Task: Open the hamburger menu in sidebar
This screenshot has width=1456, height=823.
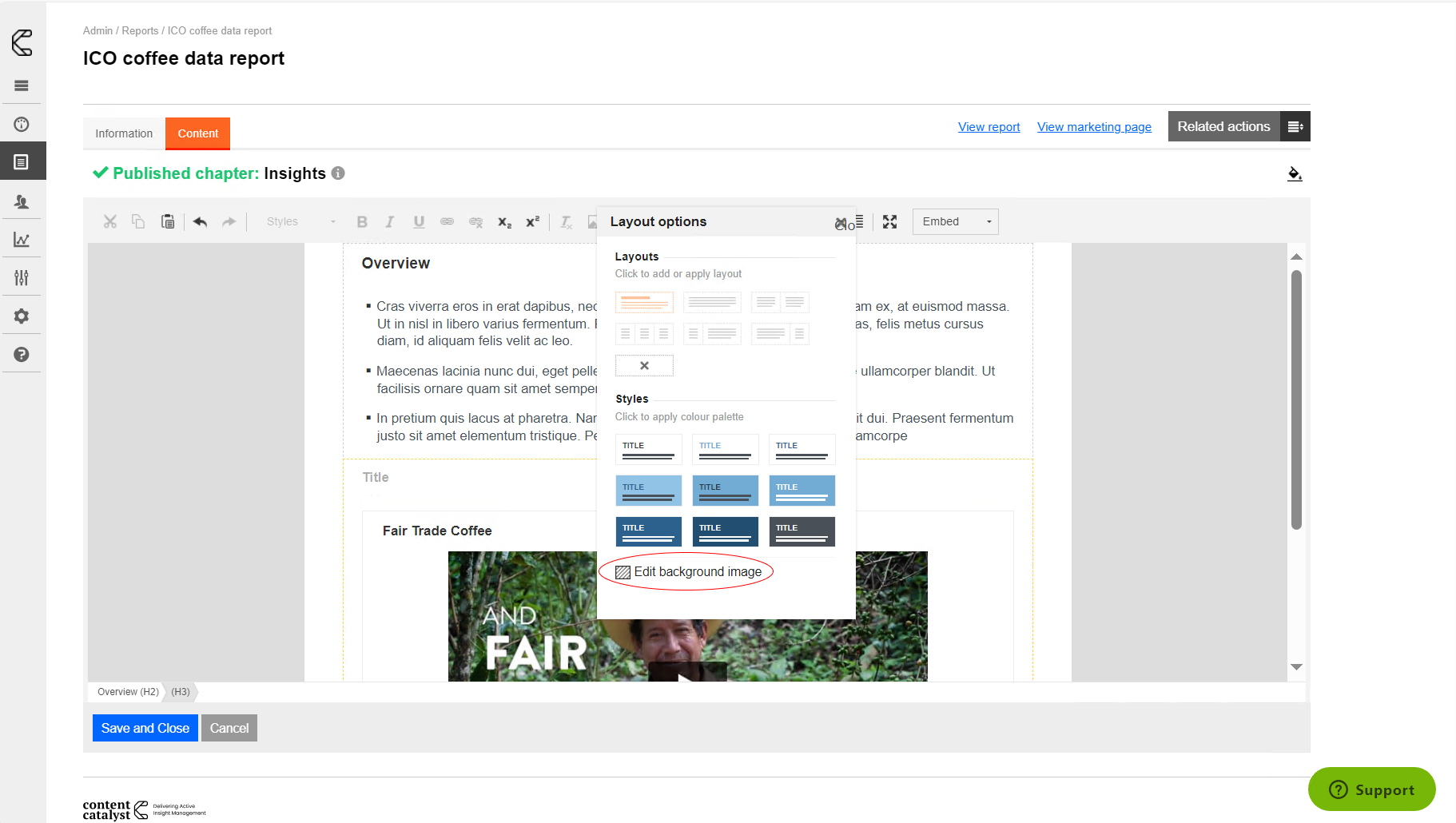Action: pyautogui.click(x=22, y=85)
